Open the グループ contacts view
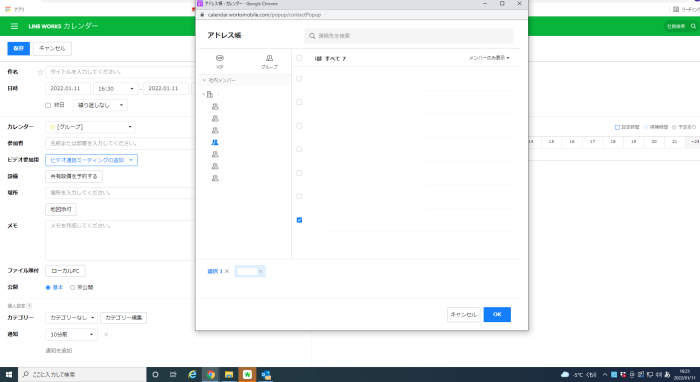The image size is (700, 382). click(x=269, y=62)
